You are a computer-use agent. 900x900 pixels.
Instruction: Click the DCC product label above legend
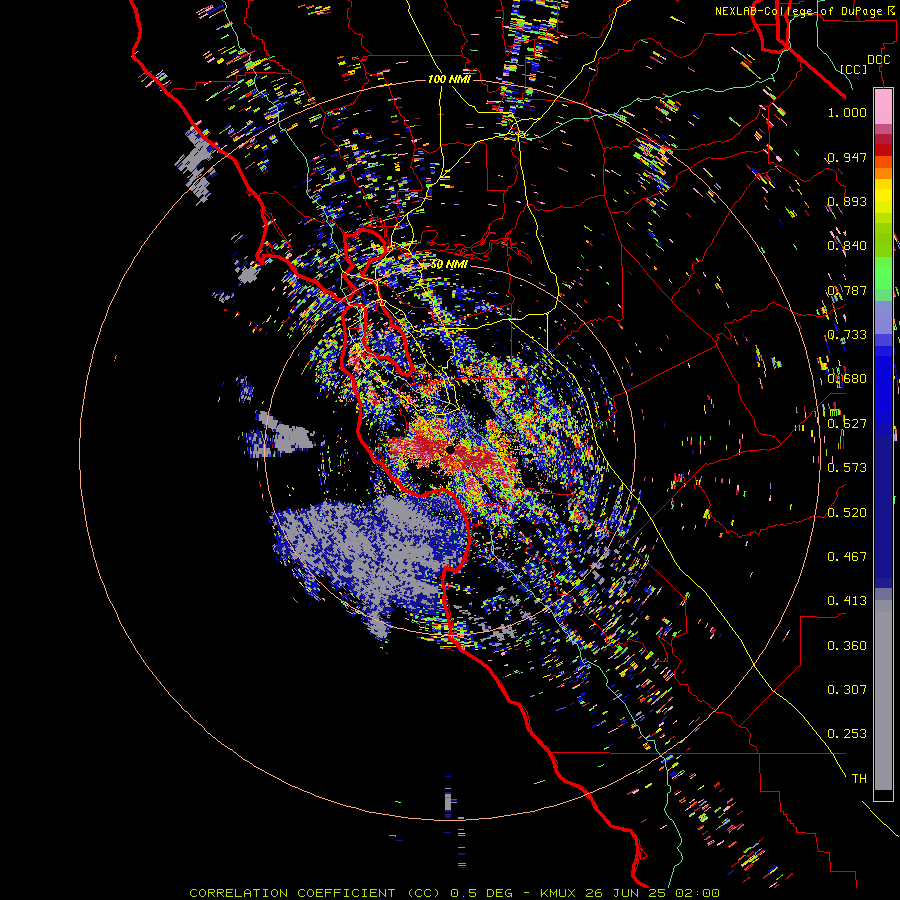(878, 60)
